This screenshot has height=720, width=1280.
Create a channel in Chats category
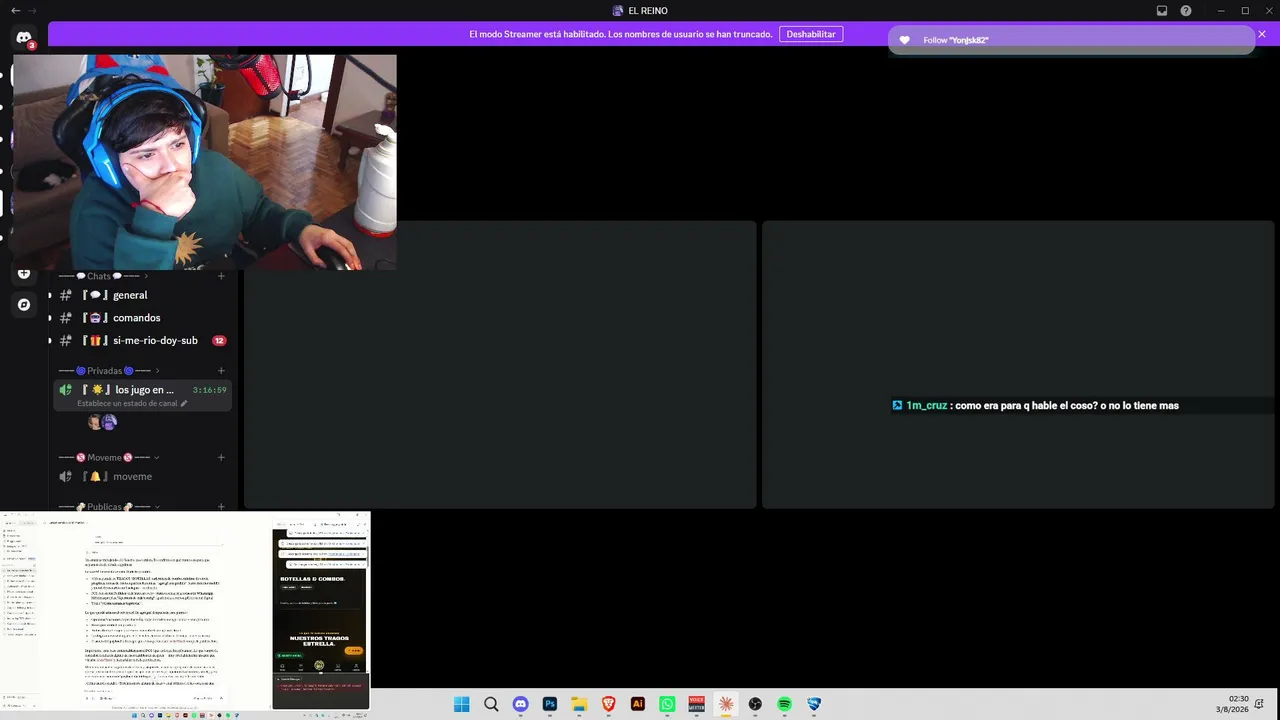221,276
